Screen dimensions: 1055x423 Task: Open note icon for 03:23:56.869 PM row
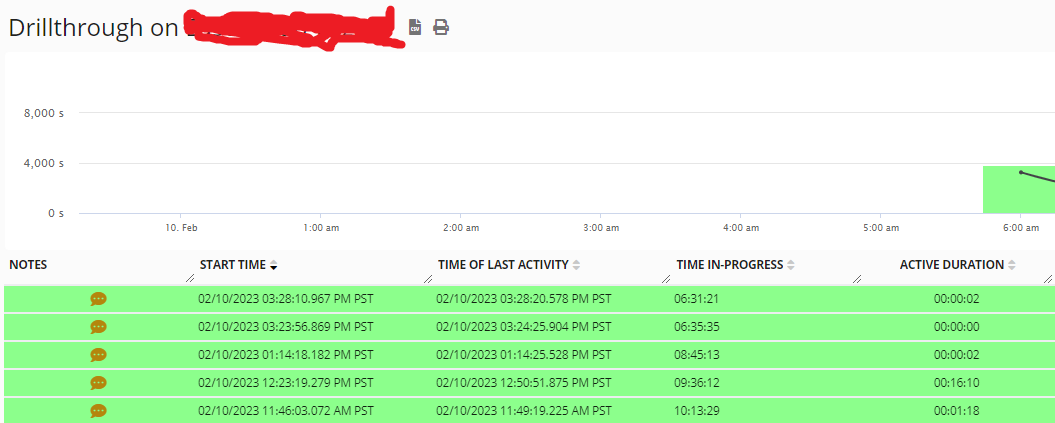pyautogui.click(x=98, y=327)
